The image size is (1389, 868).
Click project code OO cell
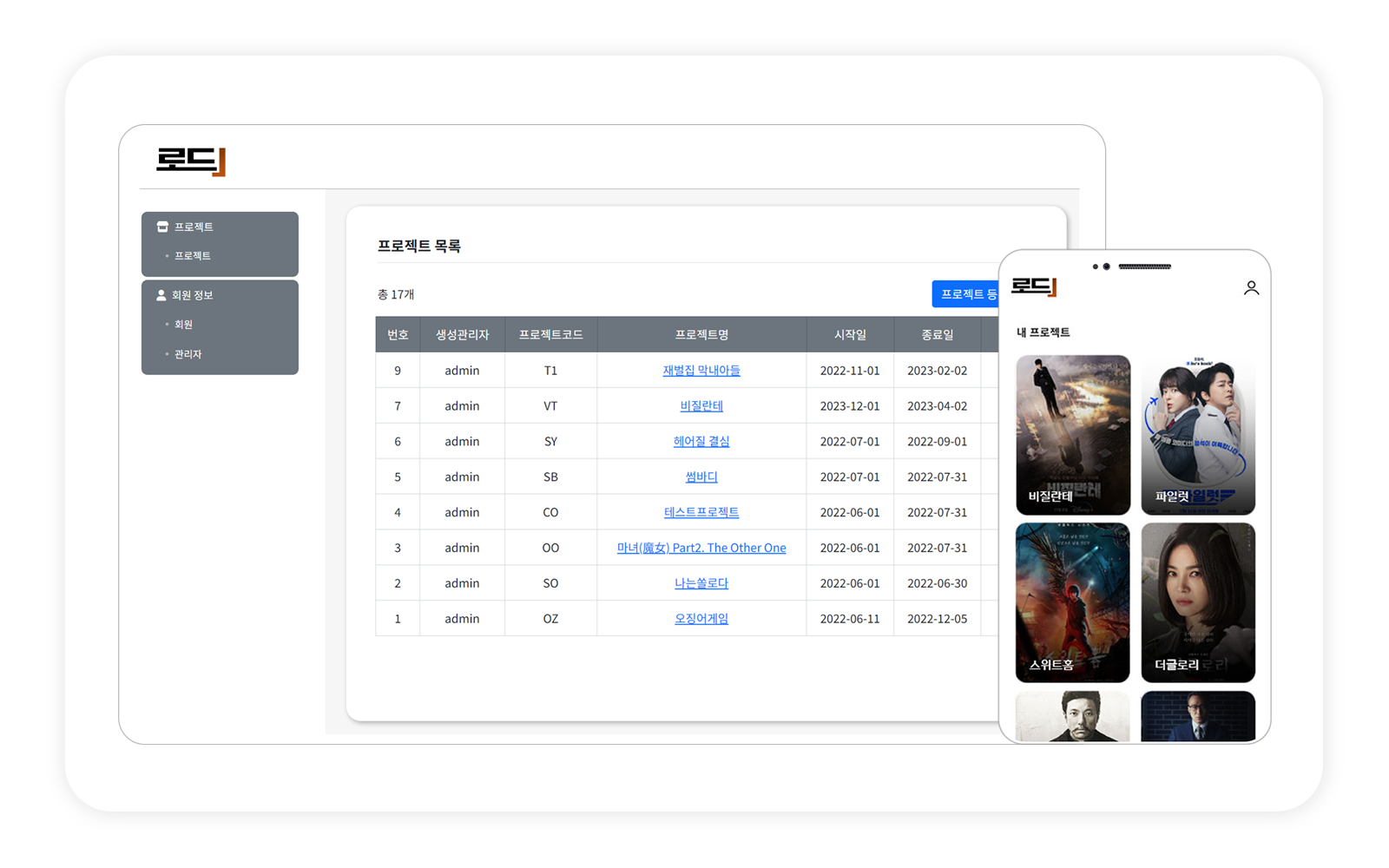(x=550, y=549)
